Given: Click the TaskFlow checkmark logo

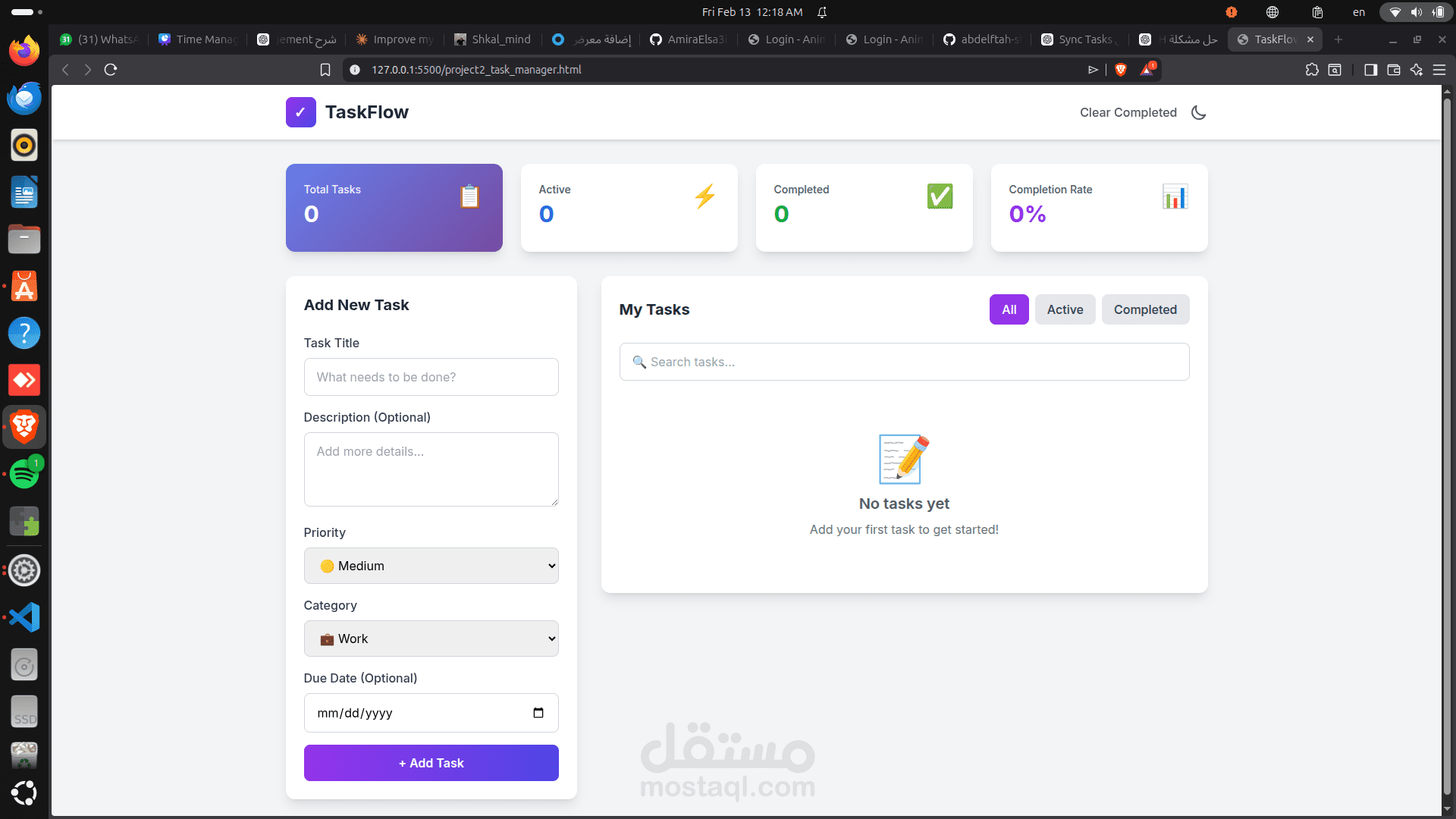Looking at the screenshot, I should click(x=300, y=111).
